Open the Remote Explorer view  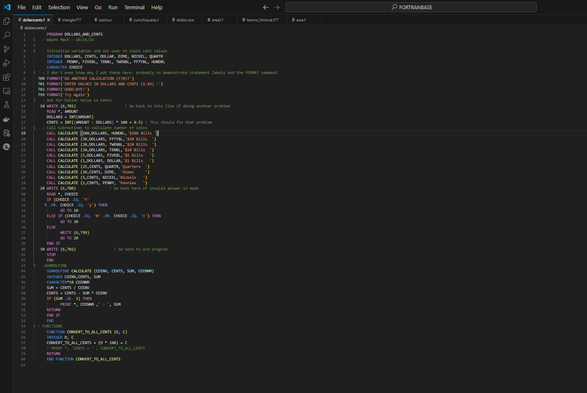click(x=6, y=91)
